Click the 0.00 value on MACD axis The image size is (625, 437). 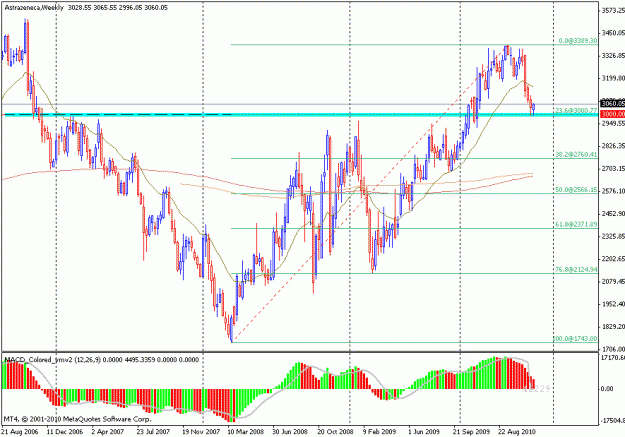click(607, 388)
